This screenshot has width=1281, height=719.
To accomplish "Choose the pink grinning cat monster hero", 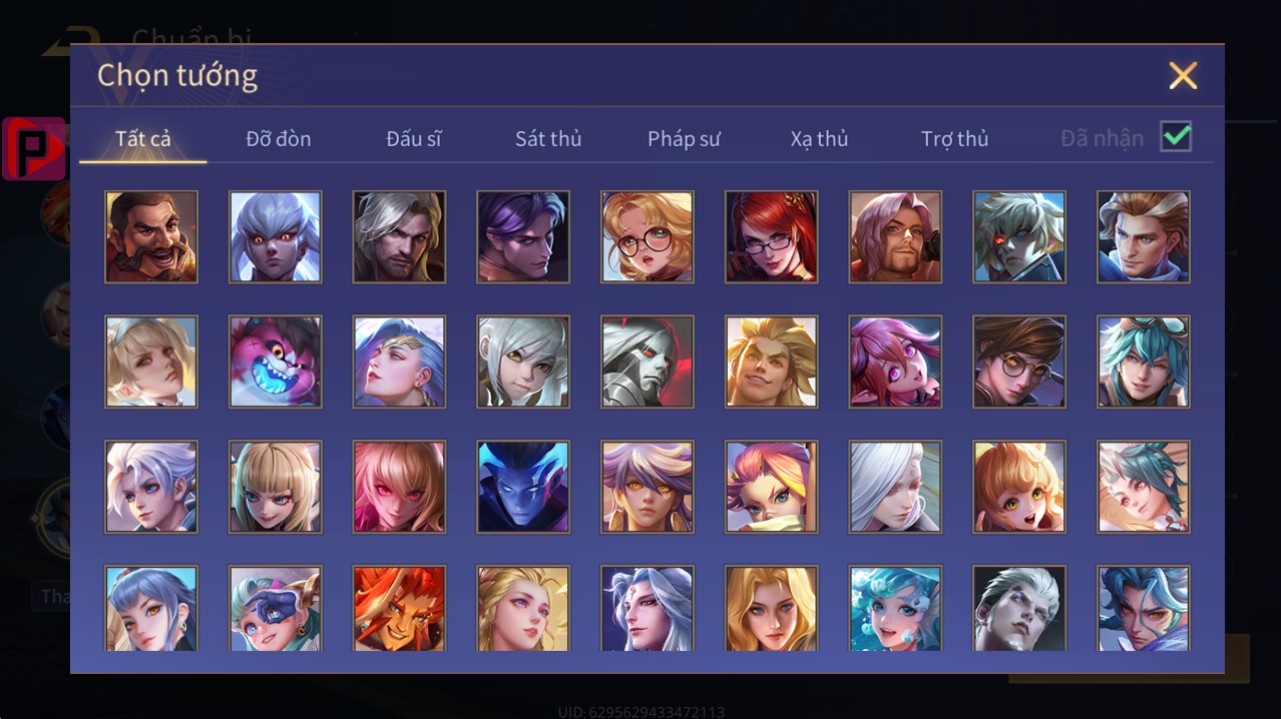I will 275,362.
